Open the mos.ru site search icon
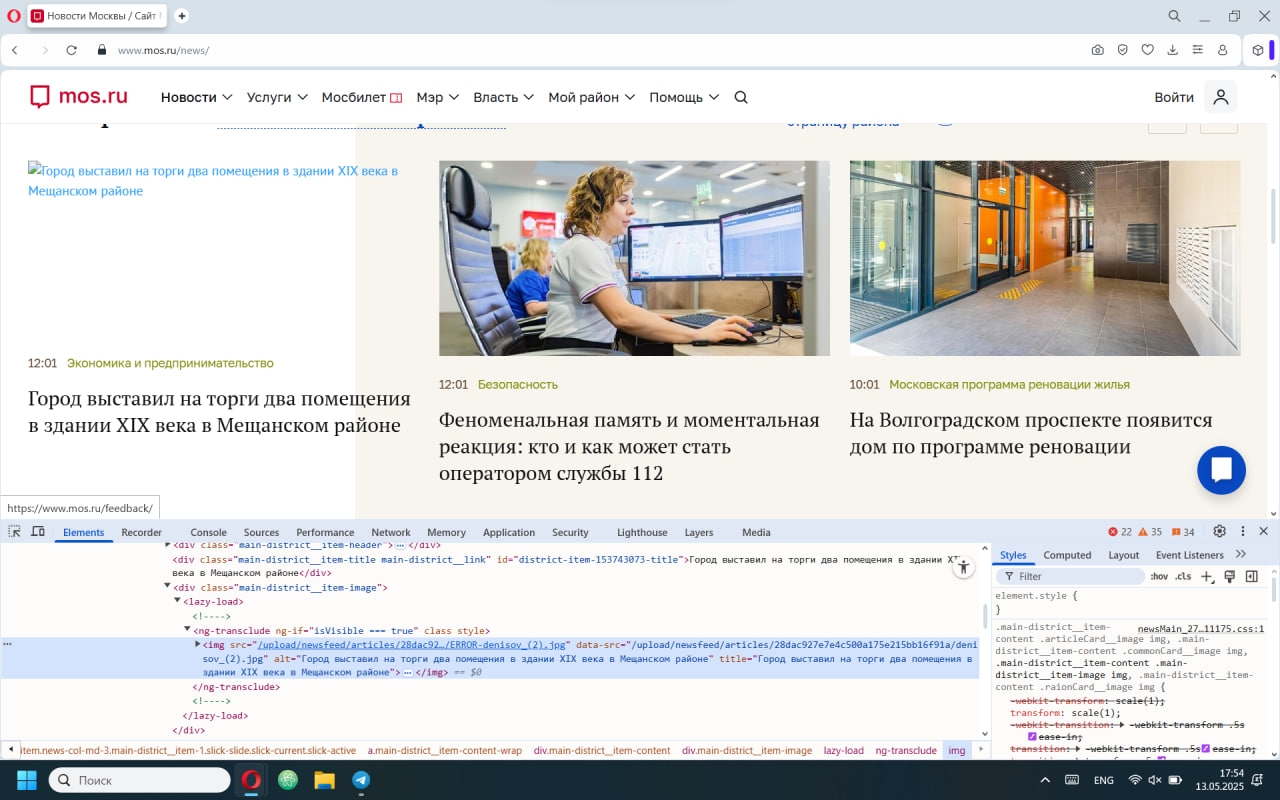The image size is (1280, 800). (x=740, y=97)
